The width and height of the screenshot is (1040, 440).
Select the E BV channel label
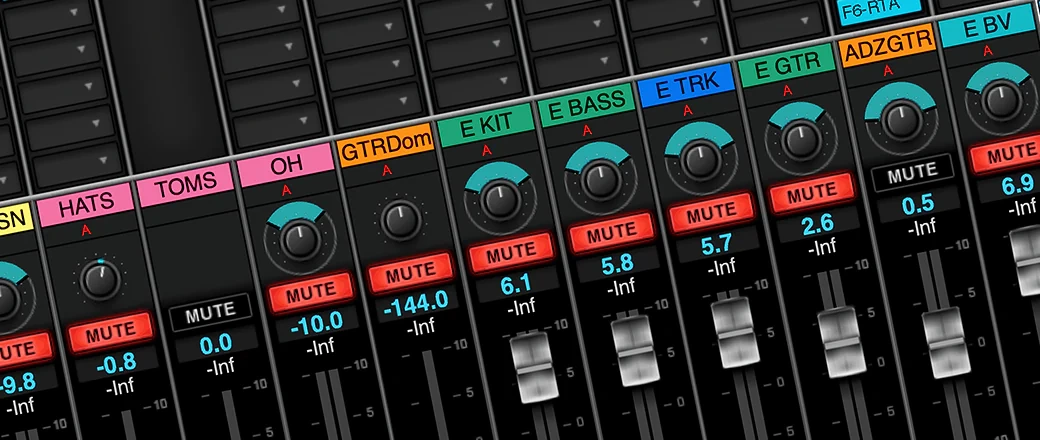pos(988,25)
